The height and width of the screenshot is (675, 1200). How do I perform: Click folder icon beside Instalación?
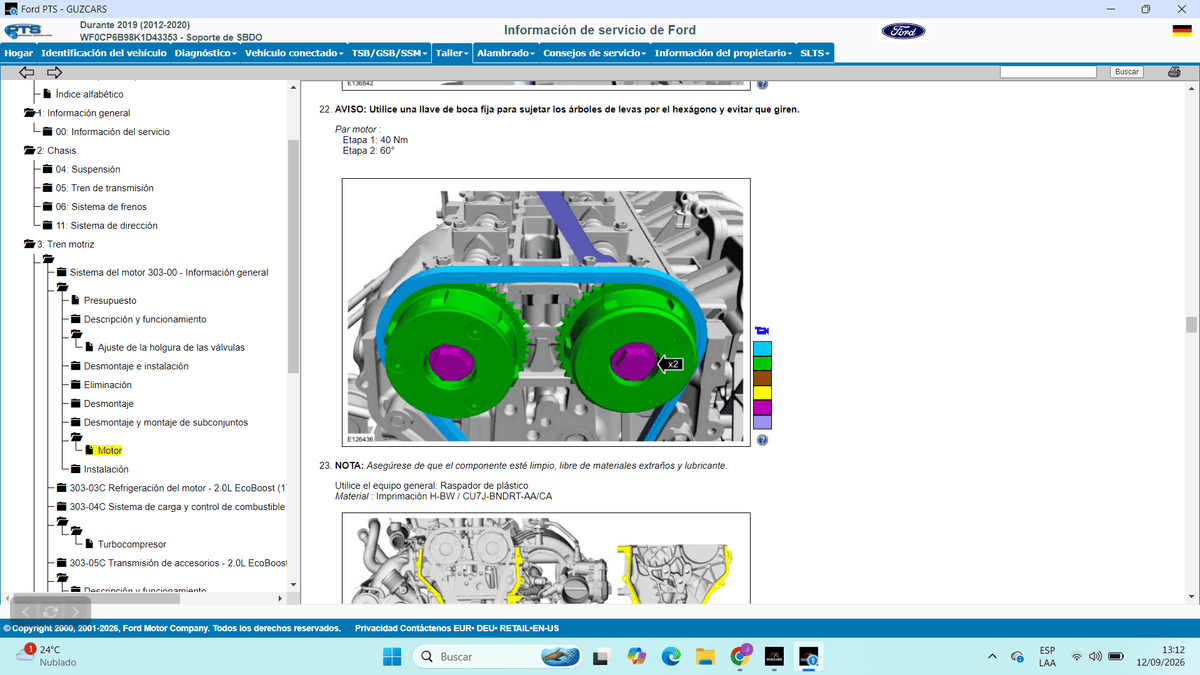pyautogui.click(x=75, y=469)
